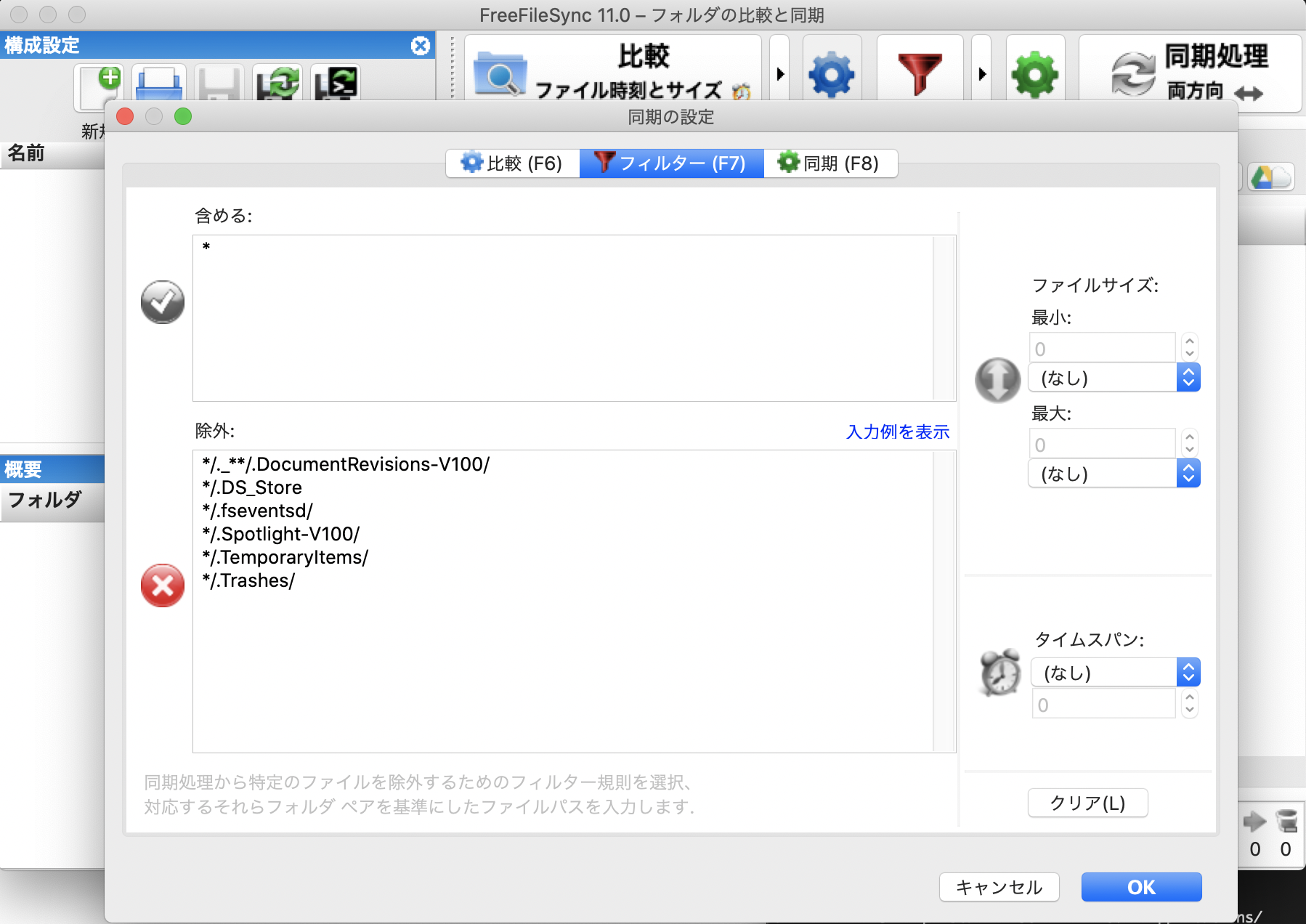Confirm the filter settings with OK
This screenshot has height=924, width=1306.
(x=1141, y=887)
